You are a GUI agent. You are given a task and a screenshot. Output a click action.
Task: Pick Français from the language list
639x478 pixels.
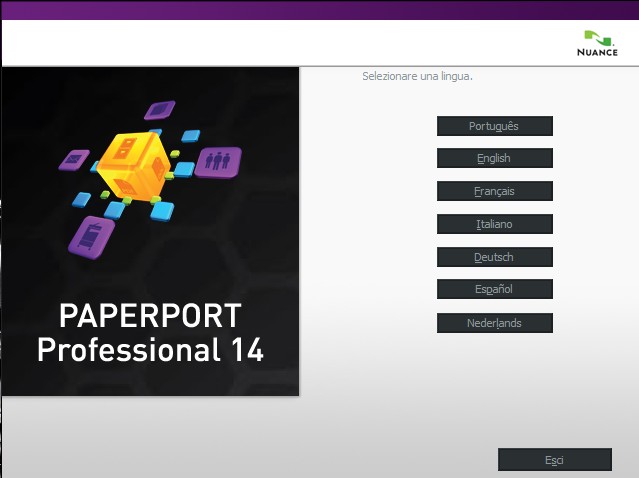[x=495, y=191]
